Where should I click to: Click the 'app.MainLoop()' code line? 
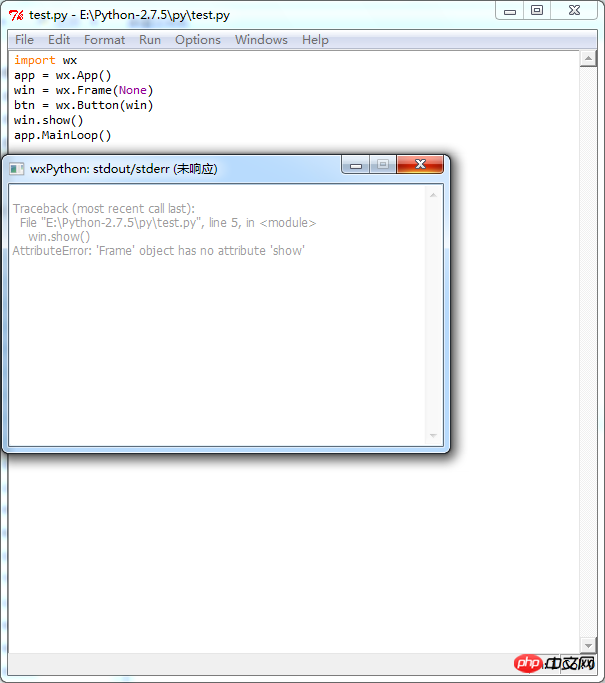pos(63,135)
